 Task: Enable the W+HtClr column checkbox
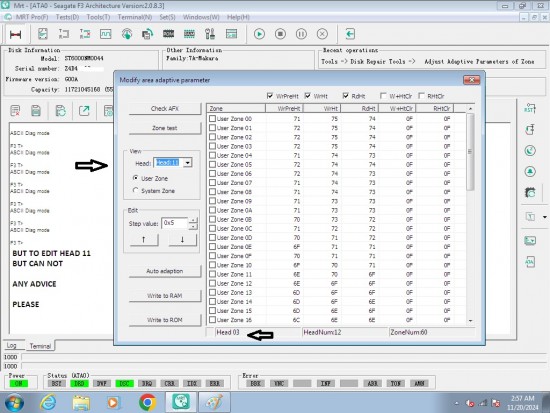[383, 96]
